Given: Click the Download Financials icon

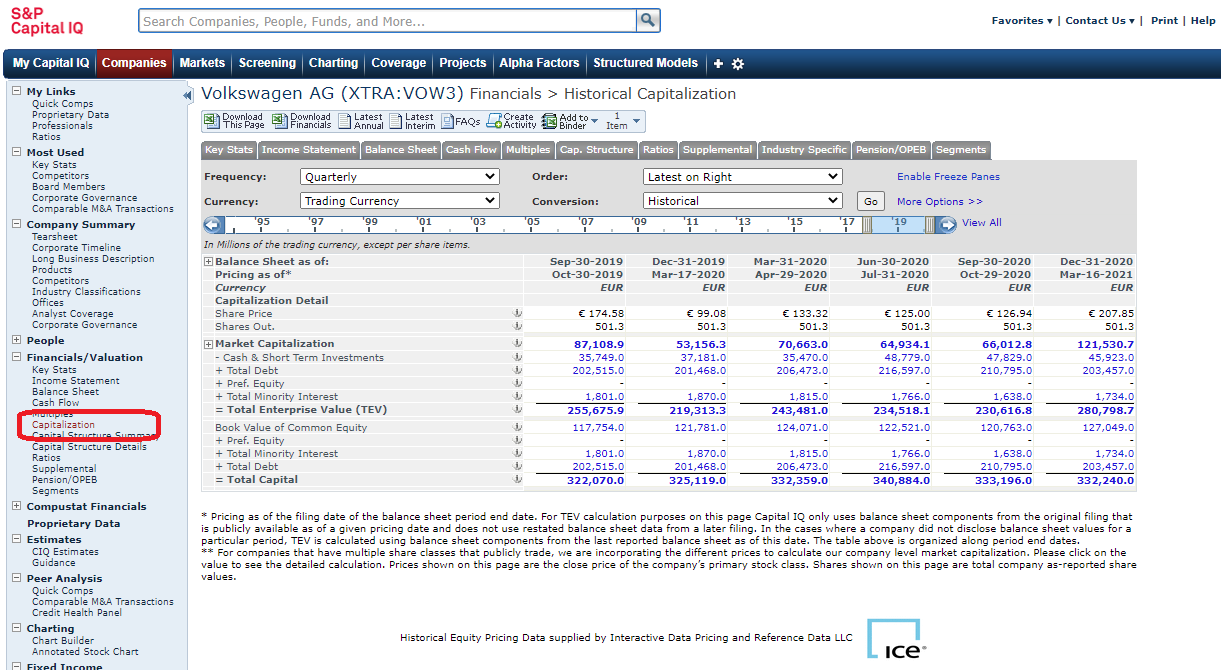Looking at the screenshot, I should pyautogui.click(x=280, y=121).
